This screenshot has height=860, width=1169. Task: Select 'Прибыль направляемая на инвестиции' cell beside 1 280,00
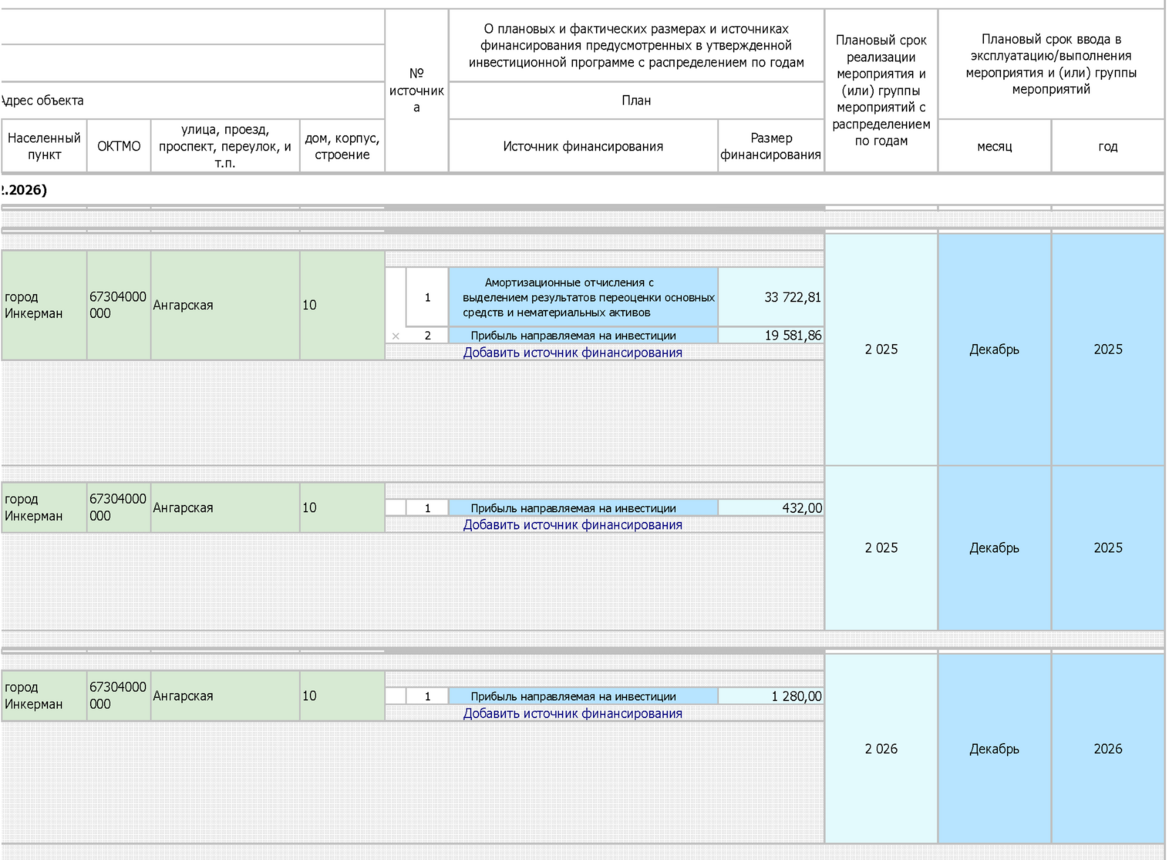pyautogui.click(x=583, y=696)
